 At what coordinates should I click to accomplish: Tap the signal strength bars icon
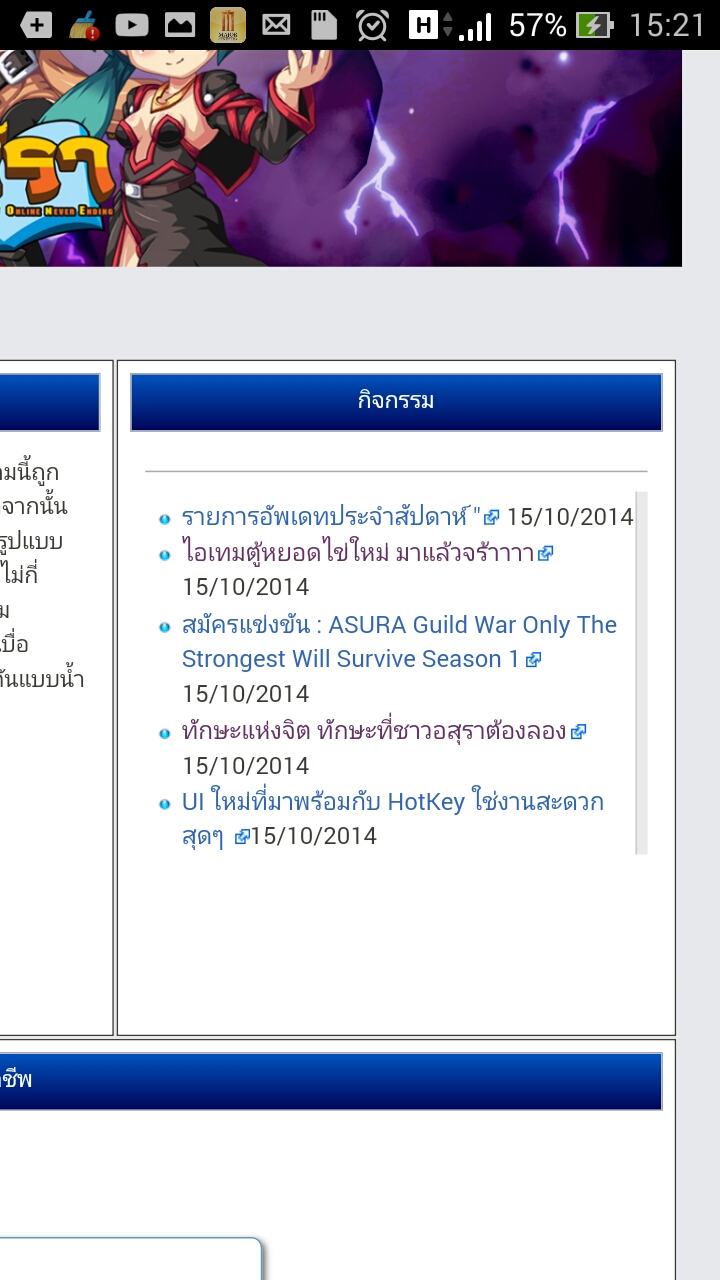tap(475, 26)
